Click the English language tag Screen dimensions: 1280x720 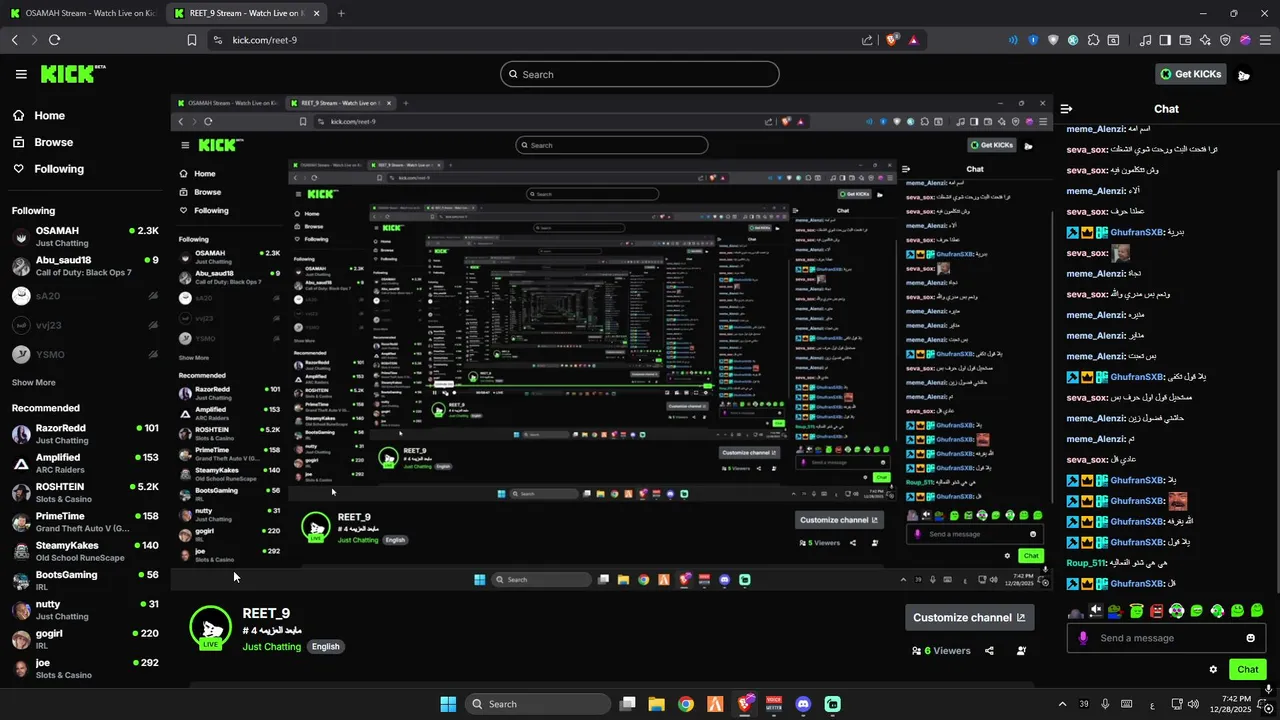325,647
